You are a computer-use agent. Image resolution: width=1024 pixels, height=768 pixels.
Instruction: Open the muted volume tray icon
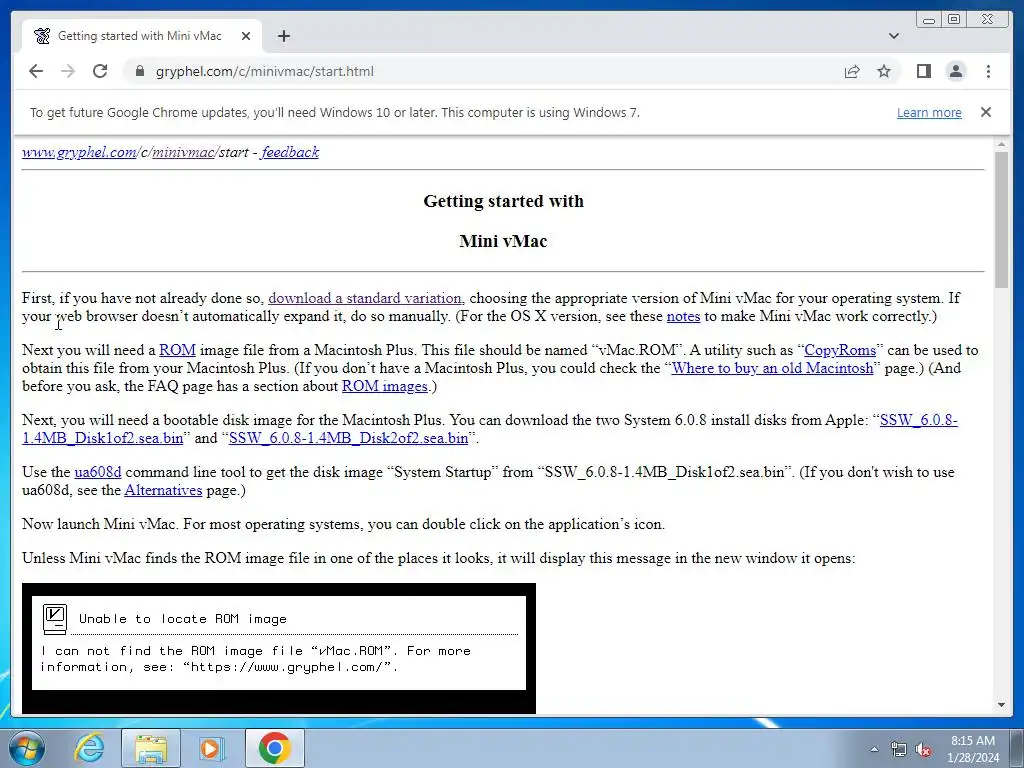tap(923, 749)
